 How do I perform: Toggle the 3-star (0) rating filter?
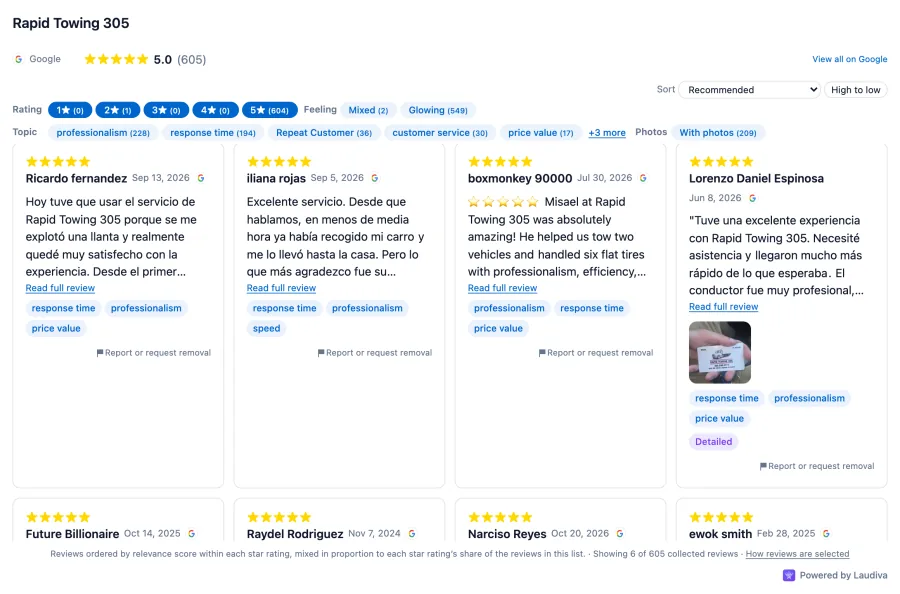pos(166,110)
